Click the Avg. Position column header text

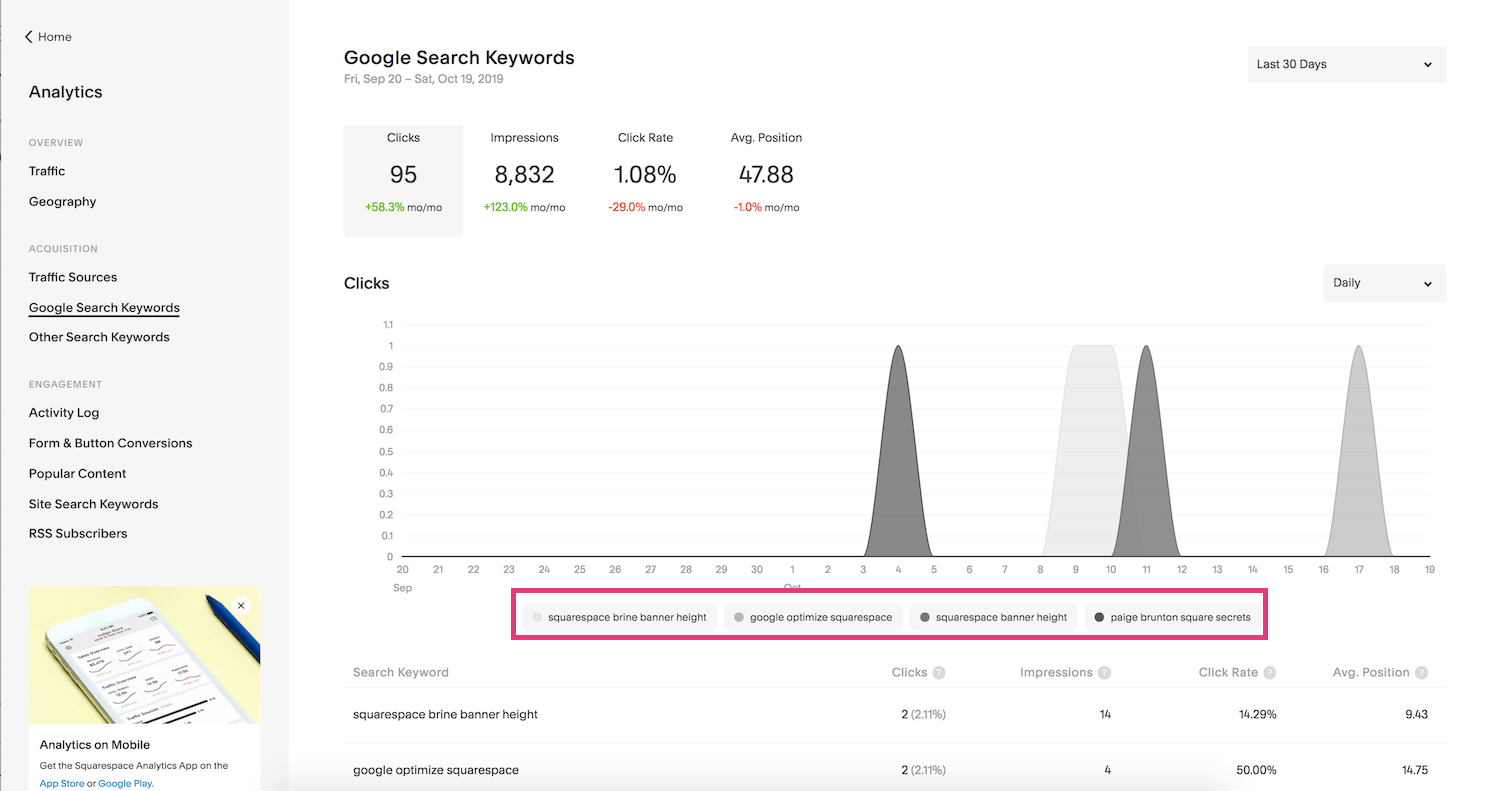click(x=1371, y=673)
